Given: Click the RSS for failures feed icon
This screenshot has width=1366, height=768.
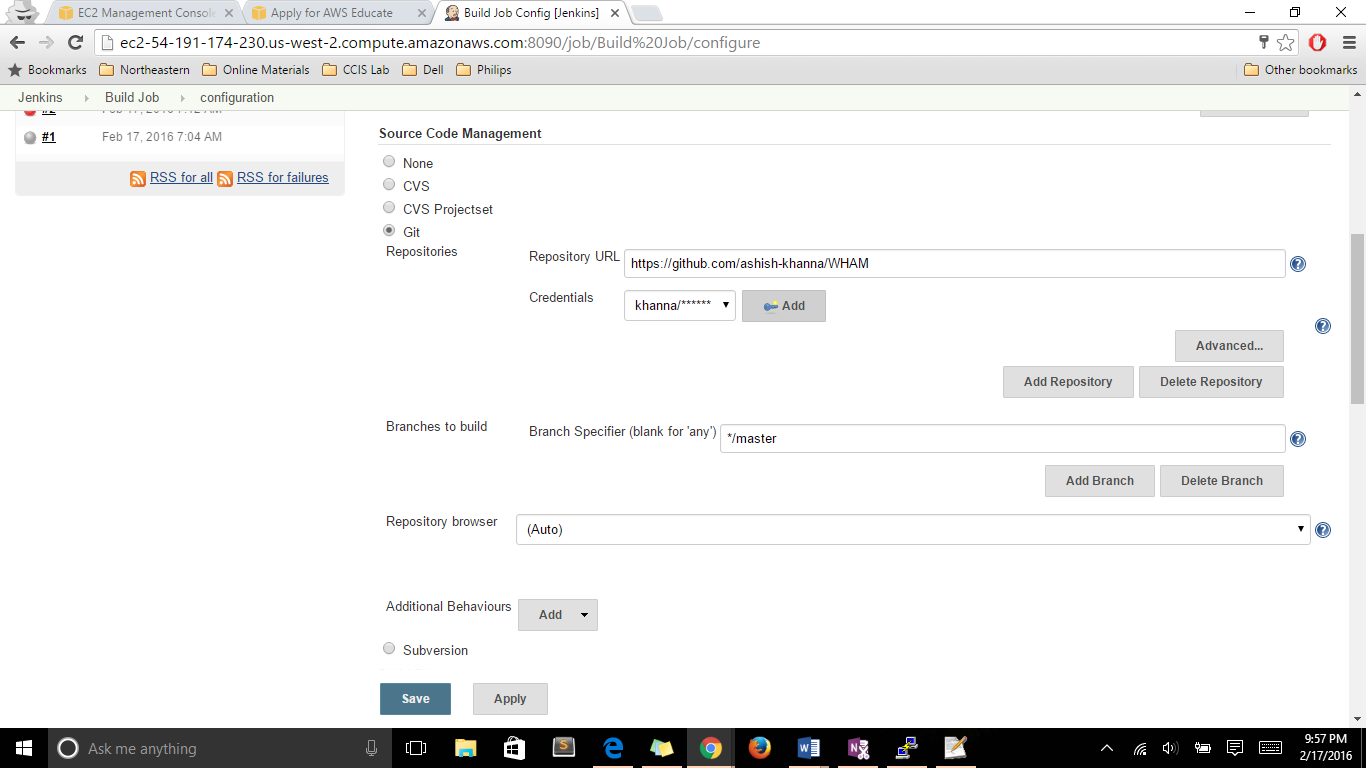Looking at the screenshot, I should [225, 178].
